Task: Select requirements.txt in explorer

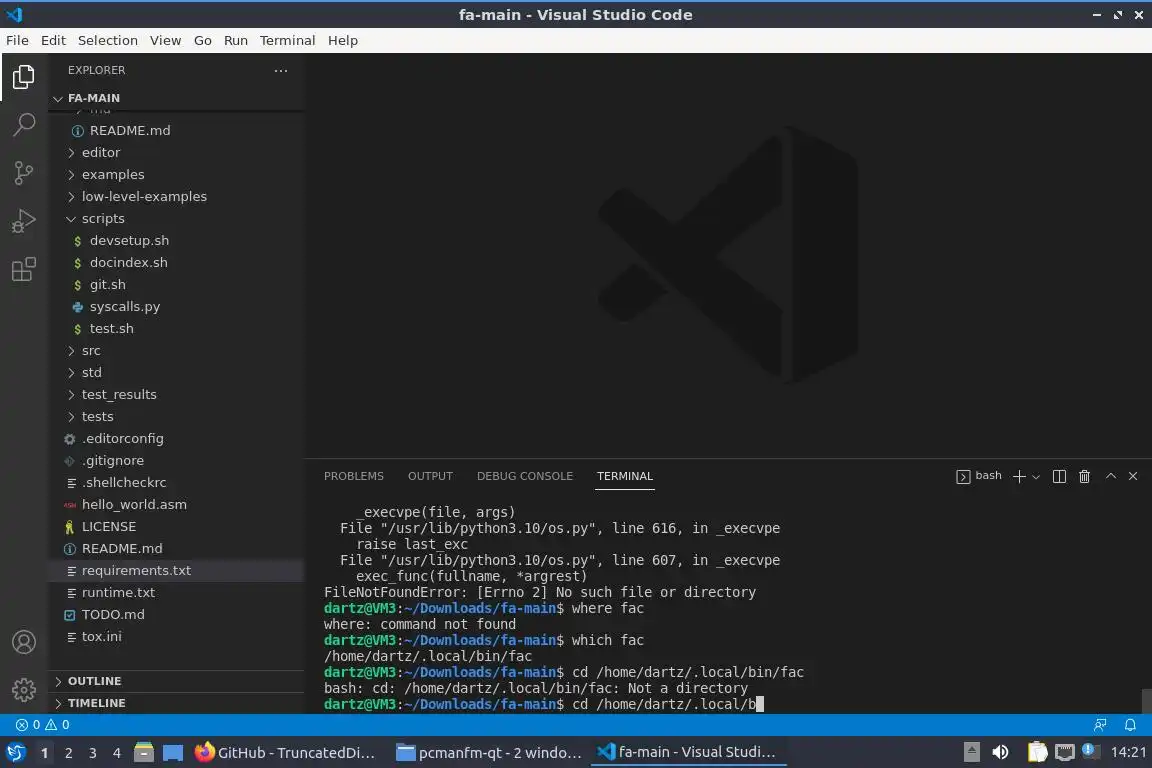Action: pyautogui.click(x=176, y=570)
